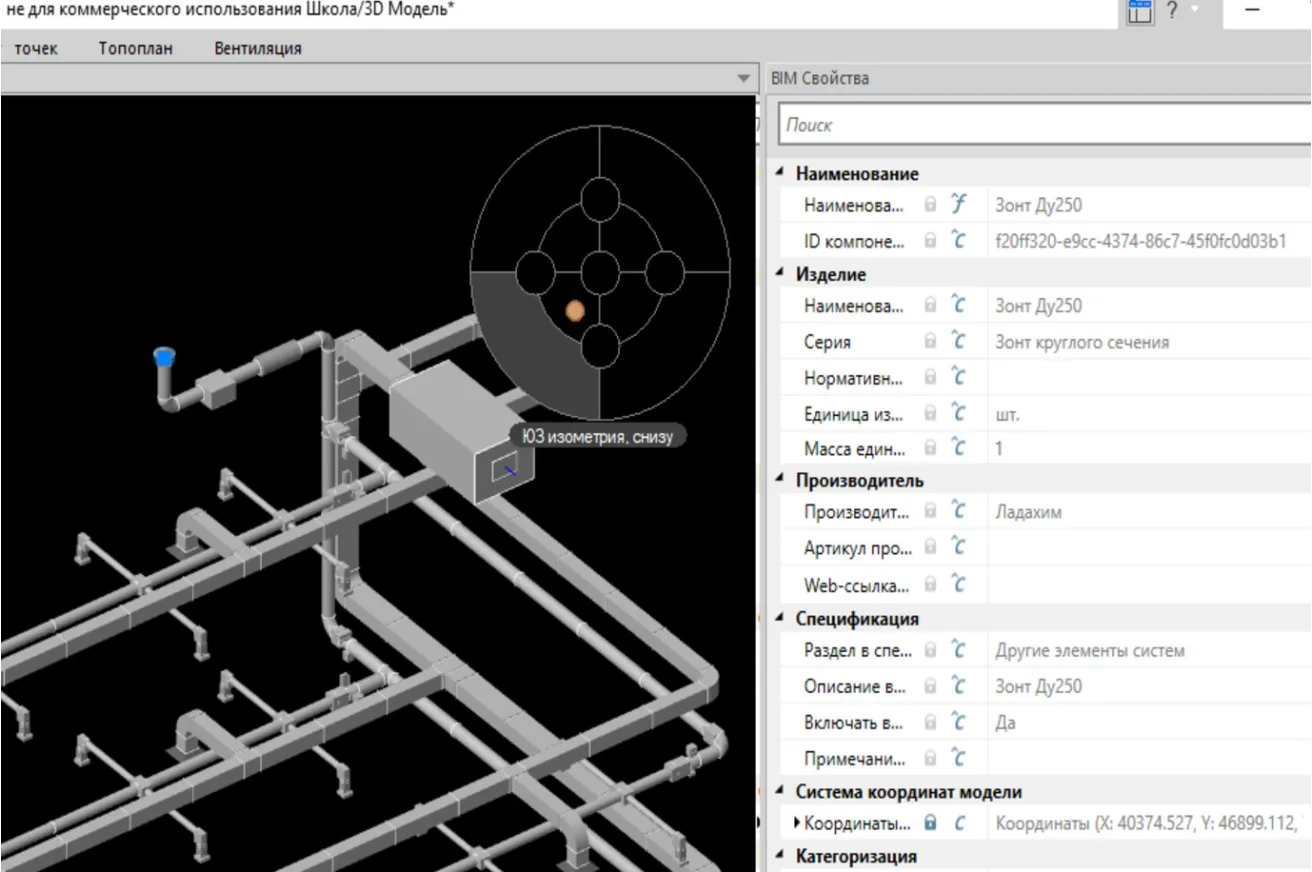This screenshot has height=872, width=1312.
Task: Click the calculated-value icon in the Серия row
Action: point(959,342)
